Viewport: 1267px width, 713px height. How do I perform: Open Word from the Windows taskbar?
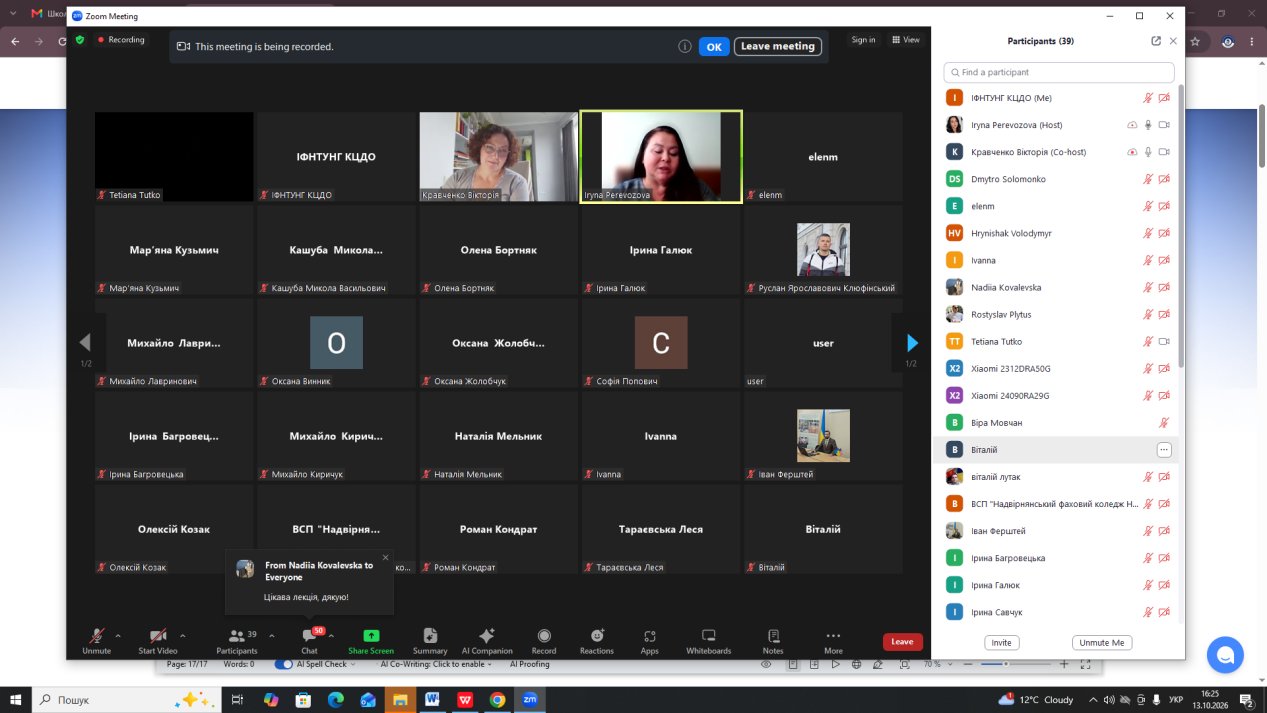tap(432, 700)
